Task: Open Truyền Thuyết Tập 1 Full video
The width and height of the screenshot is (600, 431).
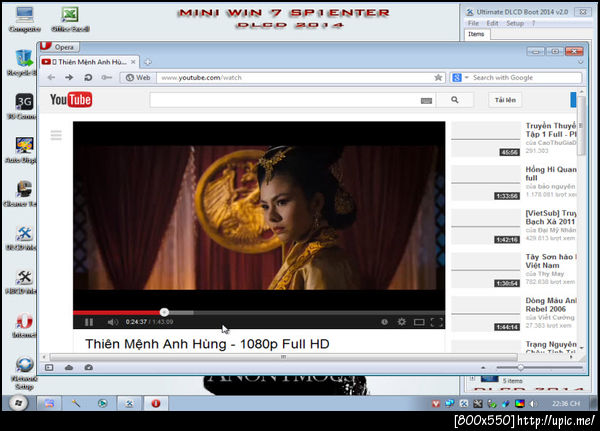Action: point(551,130)
